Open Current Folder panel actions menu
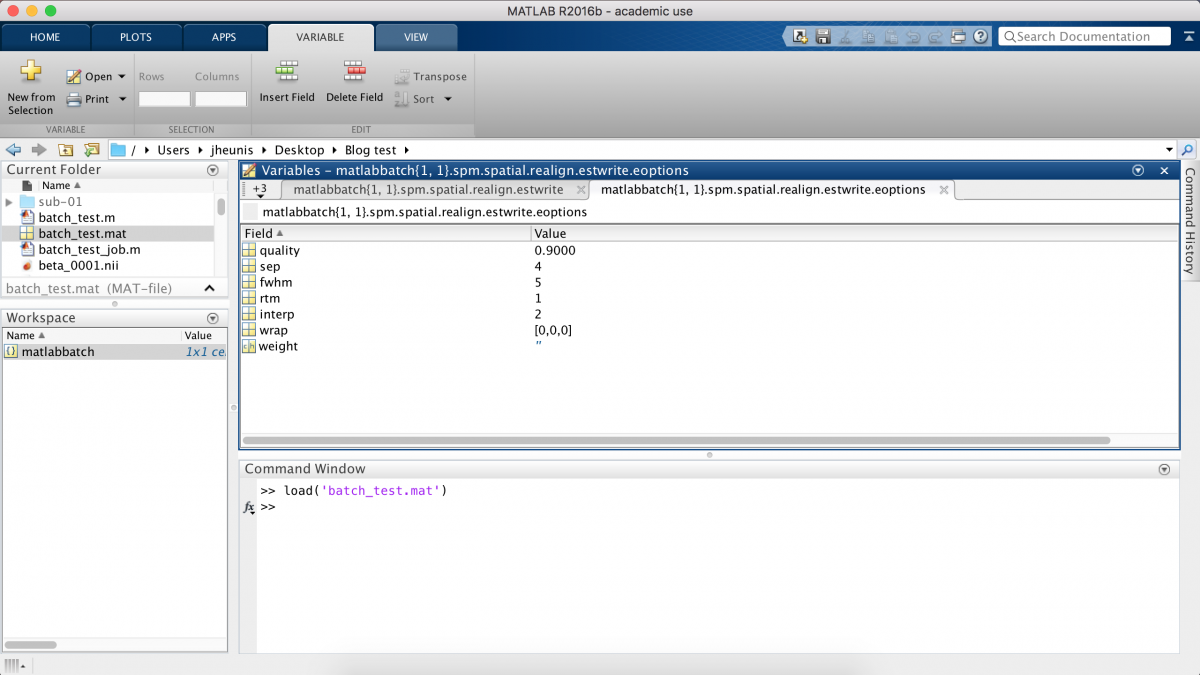This screenshot has height=675, width=1200. (212, 170)
